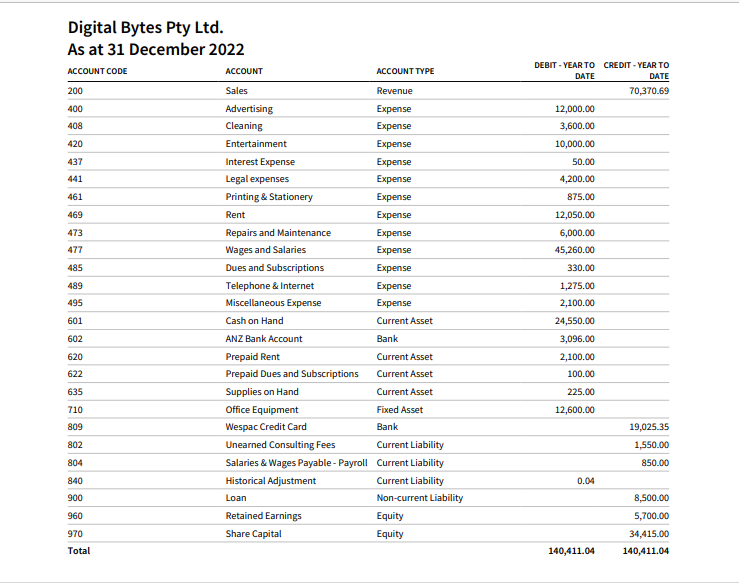
Task: Select Printing & Stationery account name
Action: click(269, 197)
